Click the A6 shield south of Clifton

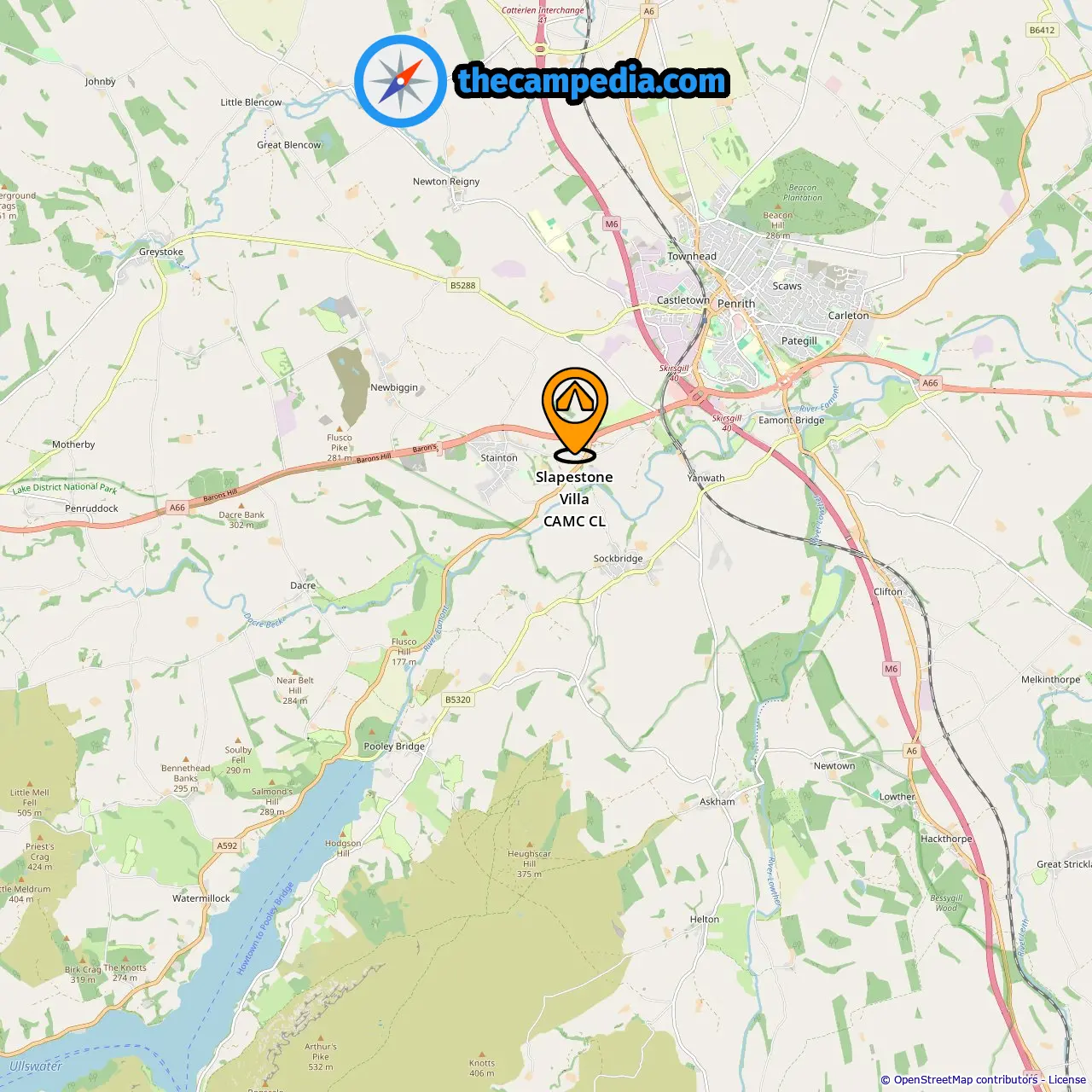pyautogui.click(x=912, y=751)
